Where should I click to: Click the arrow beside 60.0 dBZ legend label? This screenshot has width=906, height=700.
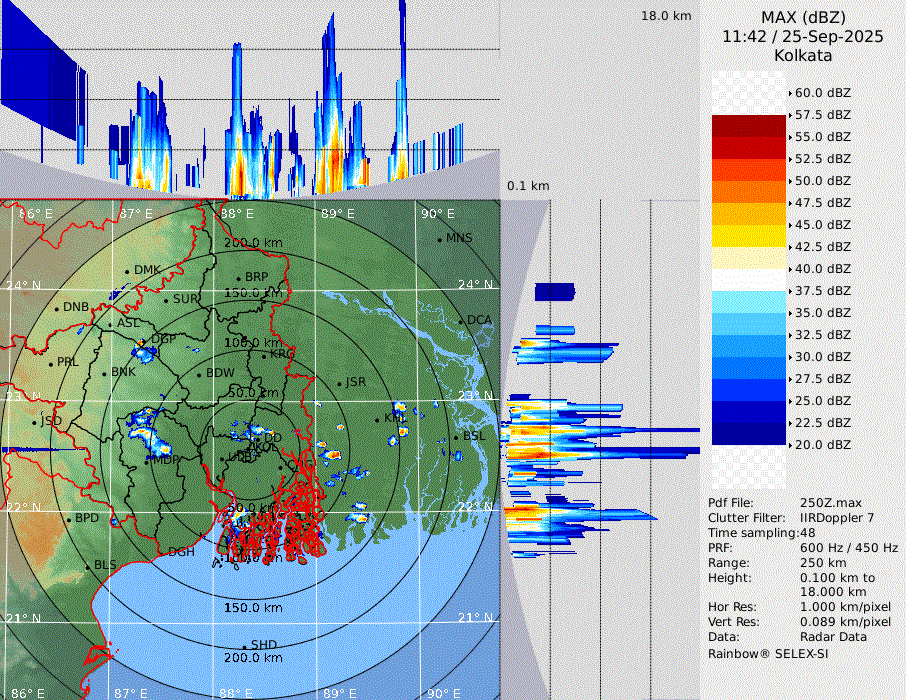[790, 92]
